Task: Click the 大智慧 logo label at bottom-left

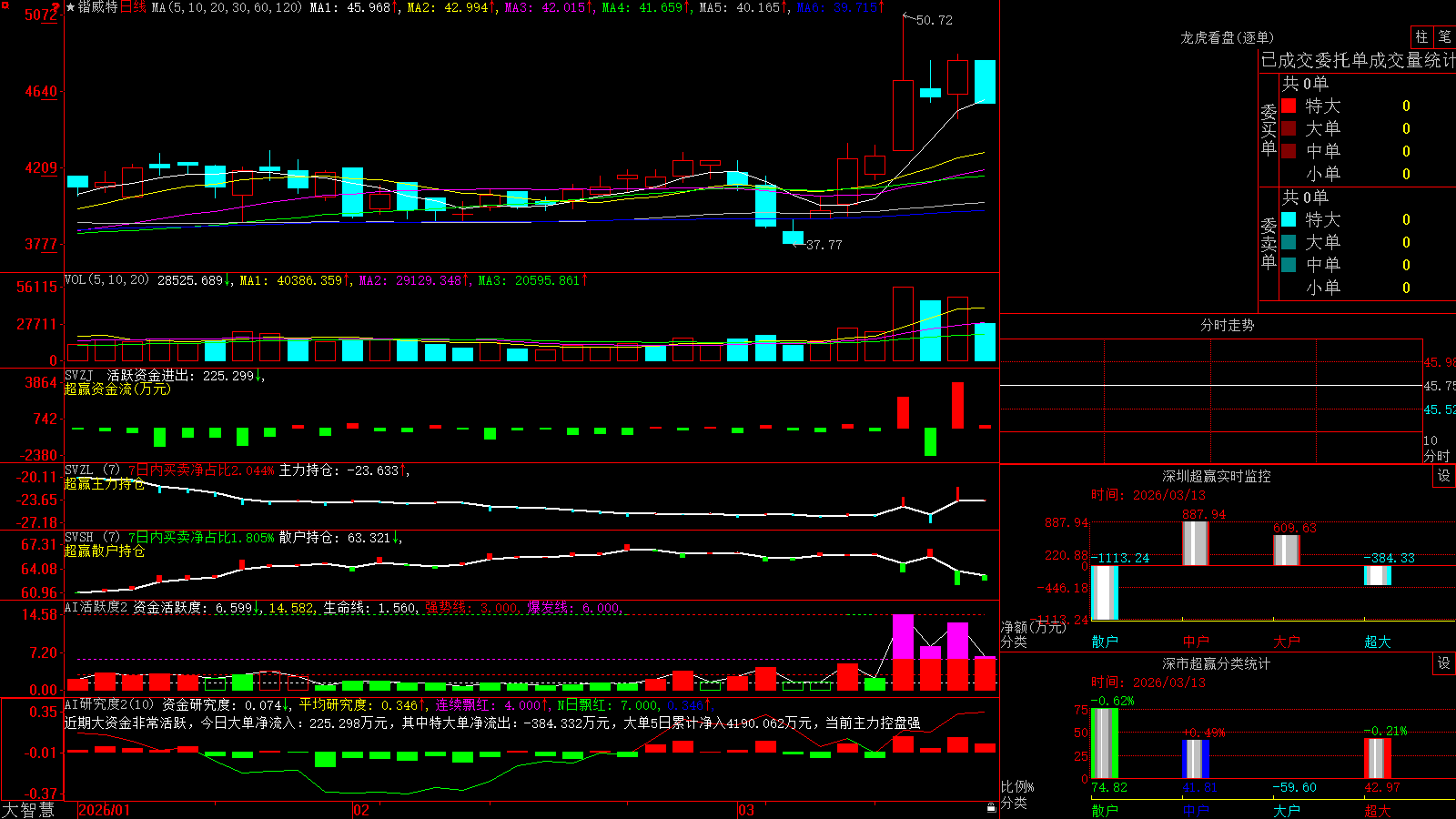Action: [x=28, y=810]
